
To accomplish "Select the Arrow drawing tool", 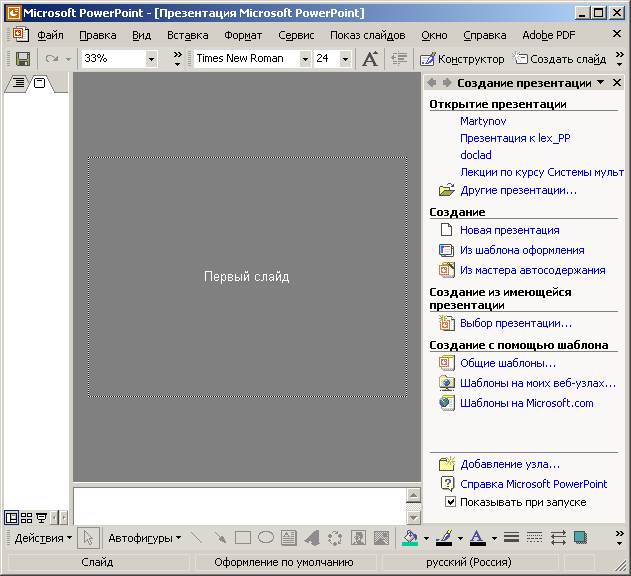I will [x=220, y=538].
